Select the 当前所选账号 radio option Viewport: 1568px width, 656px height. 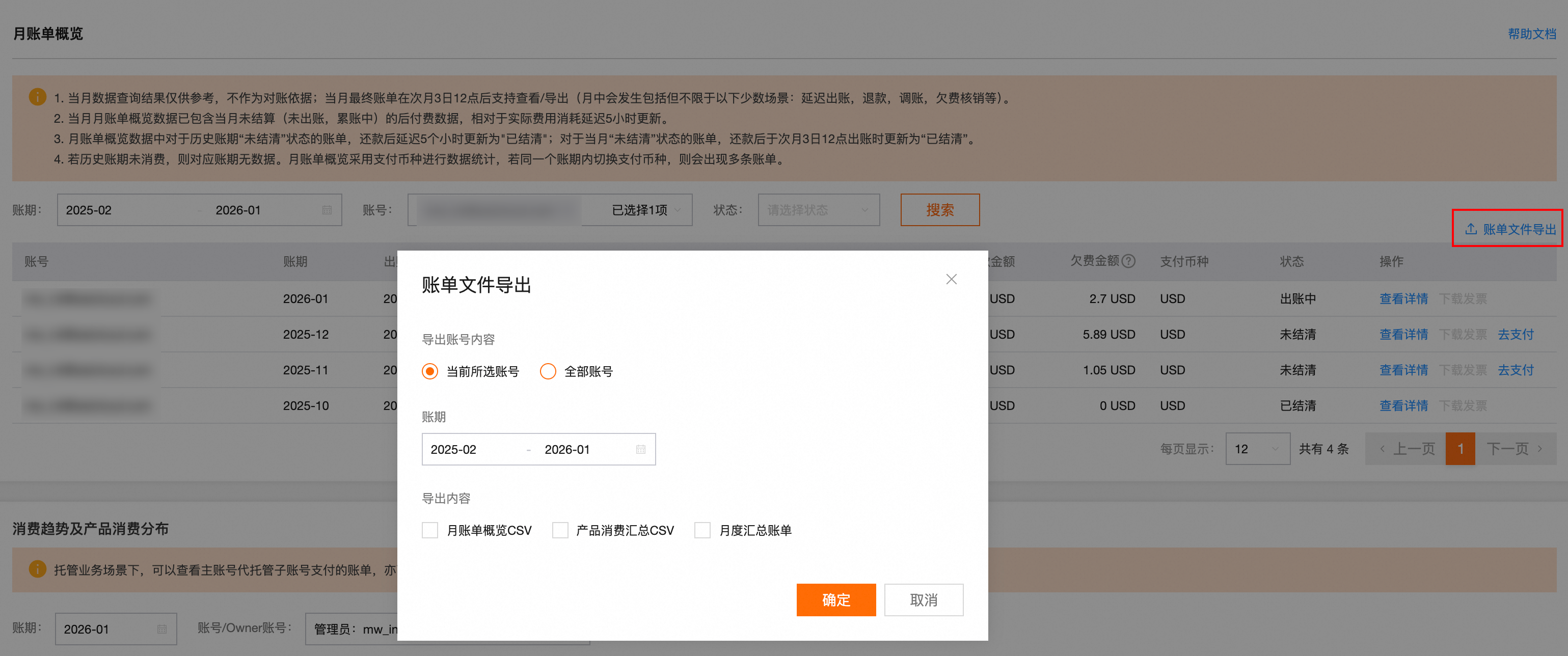pyautogui.click(x=430, y=371)
